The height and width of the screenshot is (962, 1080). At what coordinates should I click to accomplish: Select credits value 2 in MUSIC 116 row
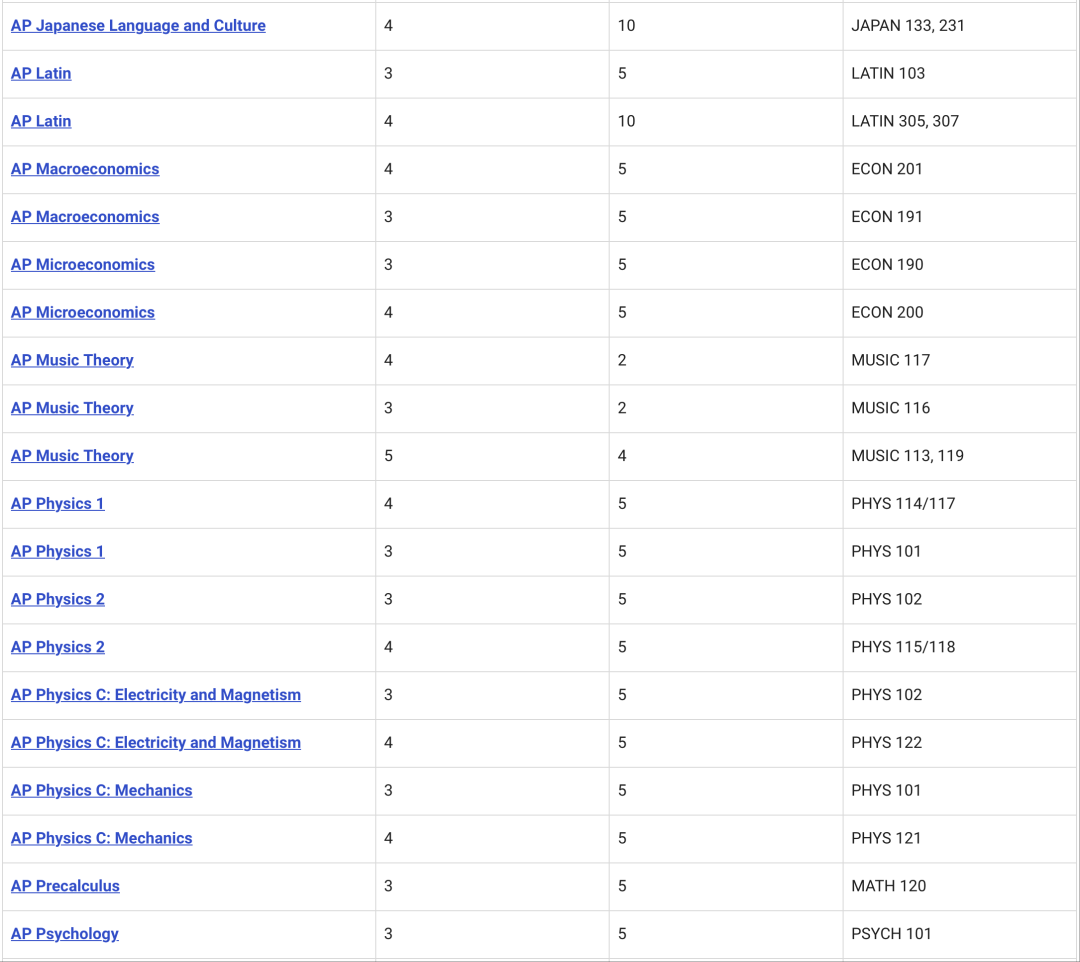tap(622, 408)
